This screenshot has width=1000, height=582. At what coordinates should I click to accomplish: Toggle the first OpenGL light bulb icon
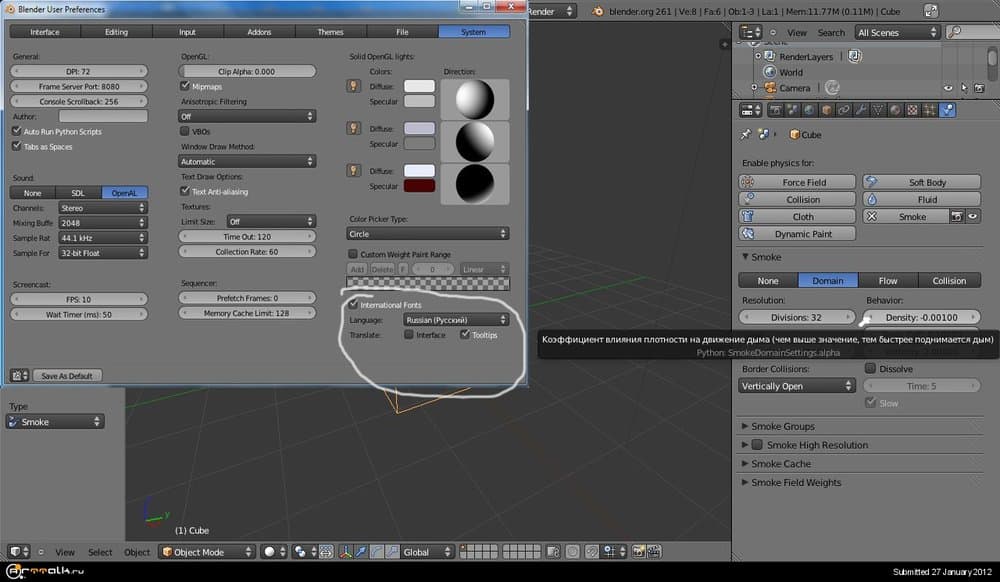pyautogui.click(x=353, y=87)
